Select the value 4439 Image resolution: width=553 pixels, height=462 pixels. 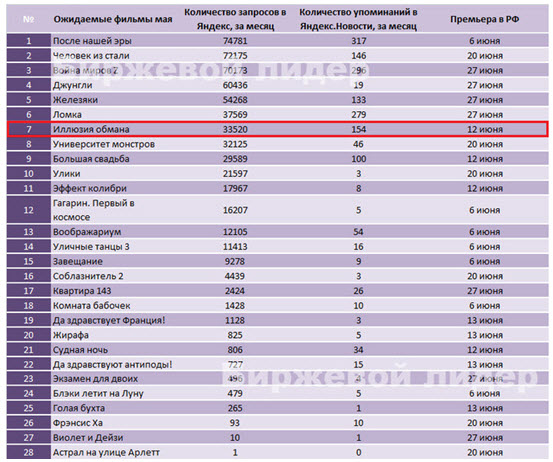[235, 276]
